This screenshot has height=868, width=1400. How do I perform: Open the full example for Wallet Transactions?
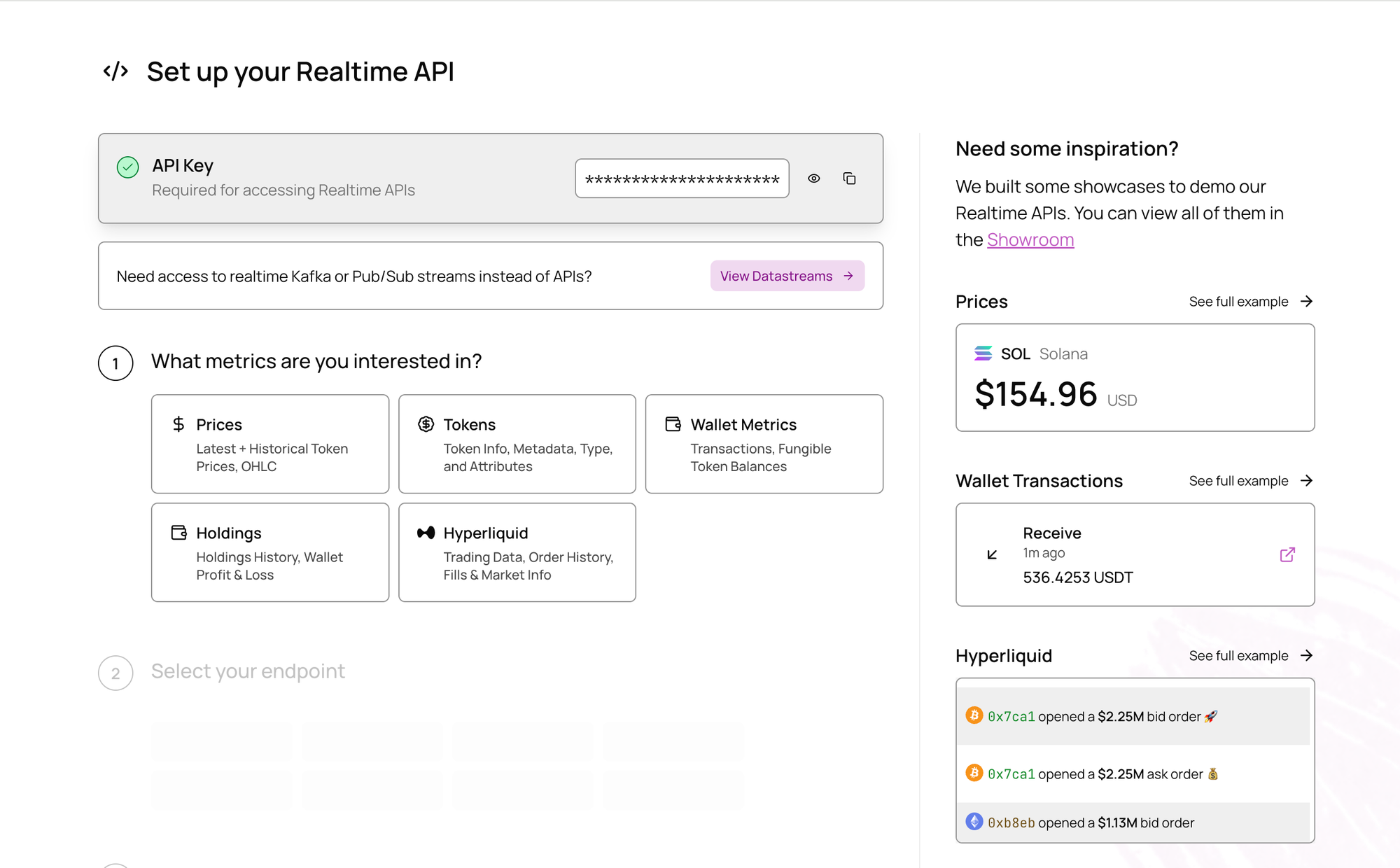click(1250, 481)
